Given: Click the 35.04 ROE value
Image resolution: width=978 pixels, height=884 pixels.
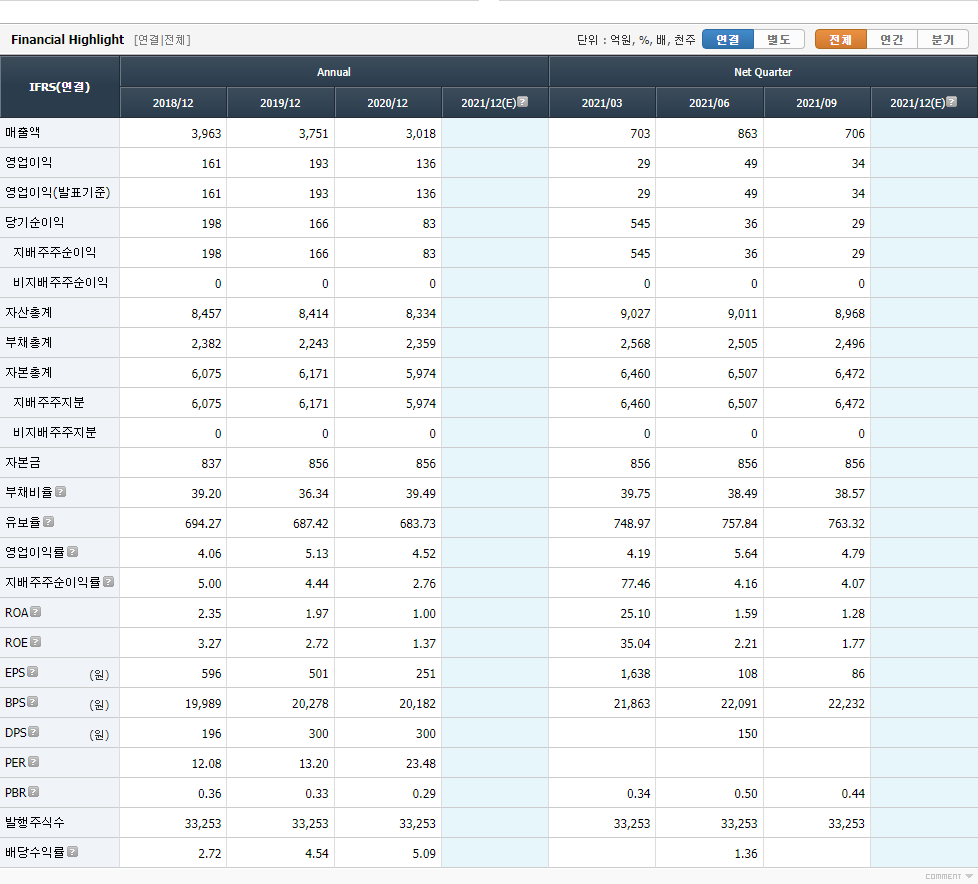Looking at the screenshot, I should coord(635,643).
